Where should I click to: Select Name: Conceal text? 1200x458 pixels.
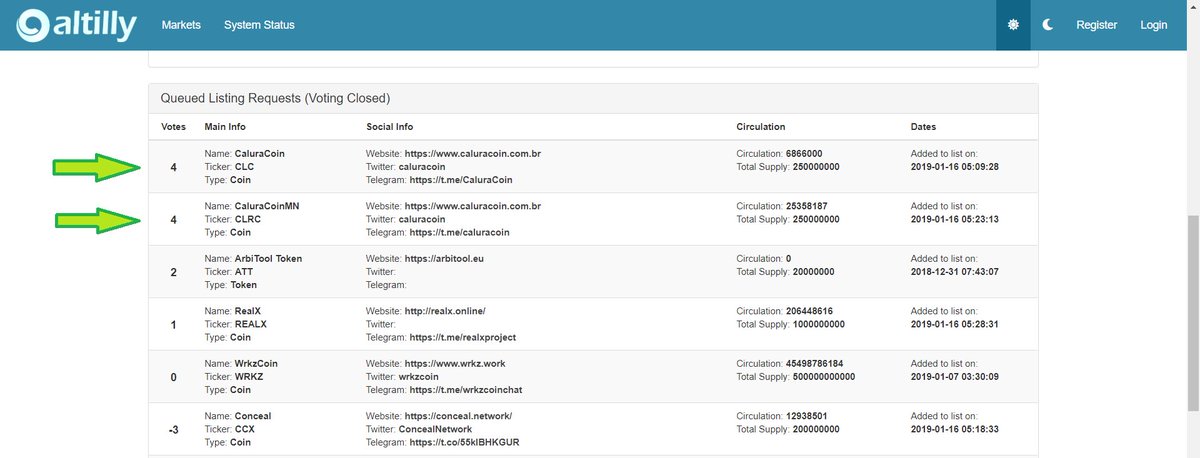click(238, 416)
